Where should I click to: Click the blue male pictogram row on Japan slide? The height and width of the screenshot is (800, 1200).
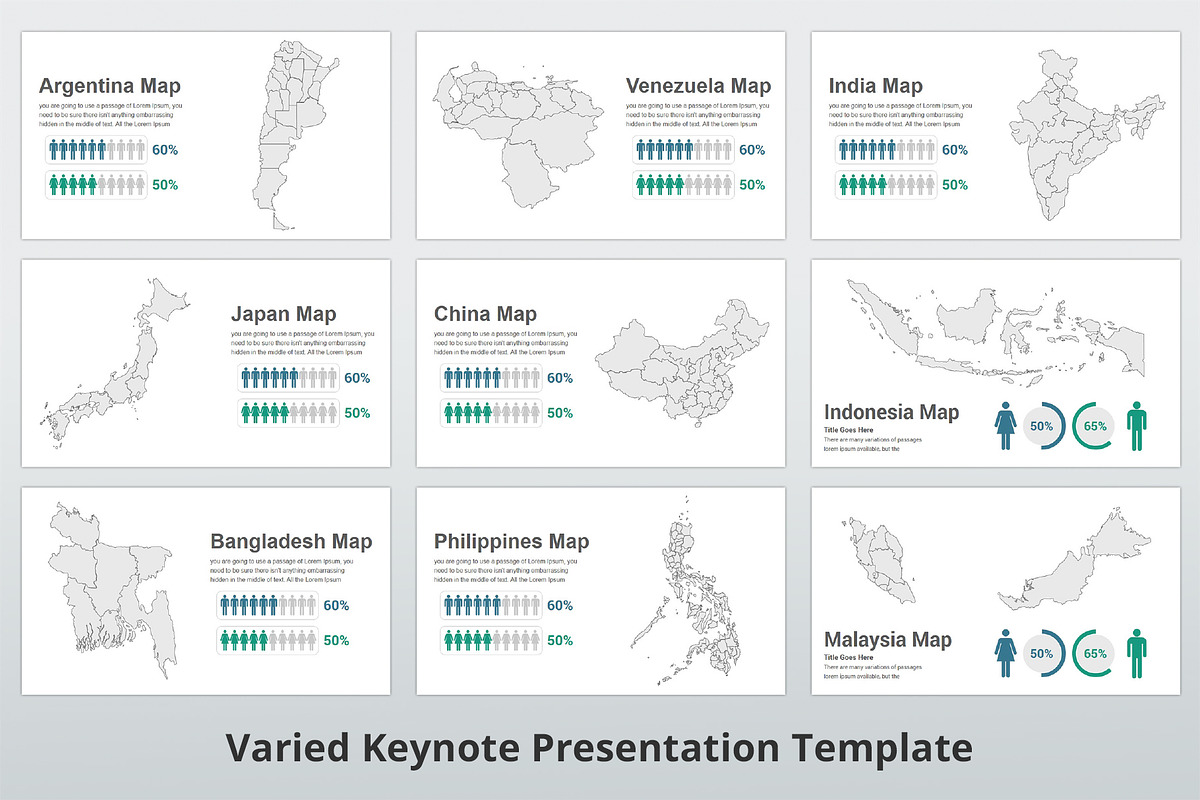(x=288, y=378)
